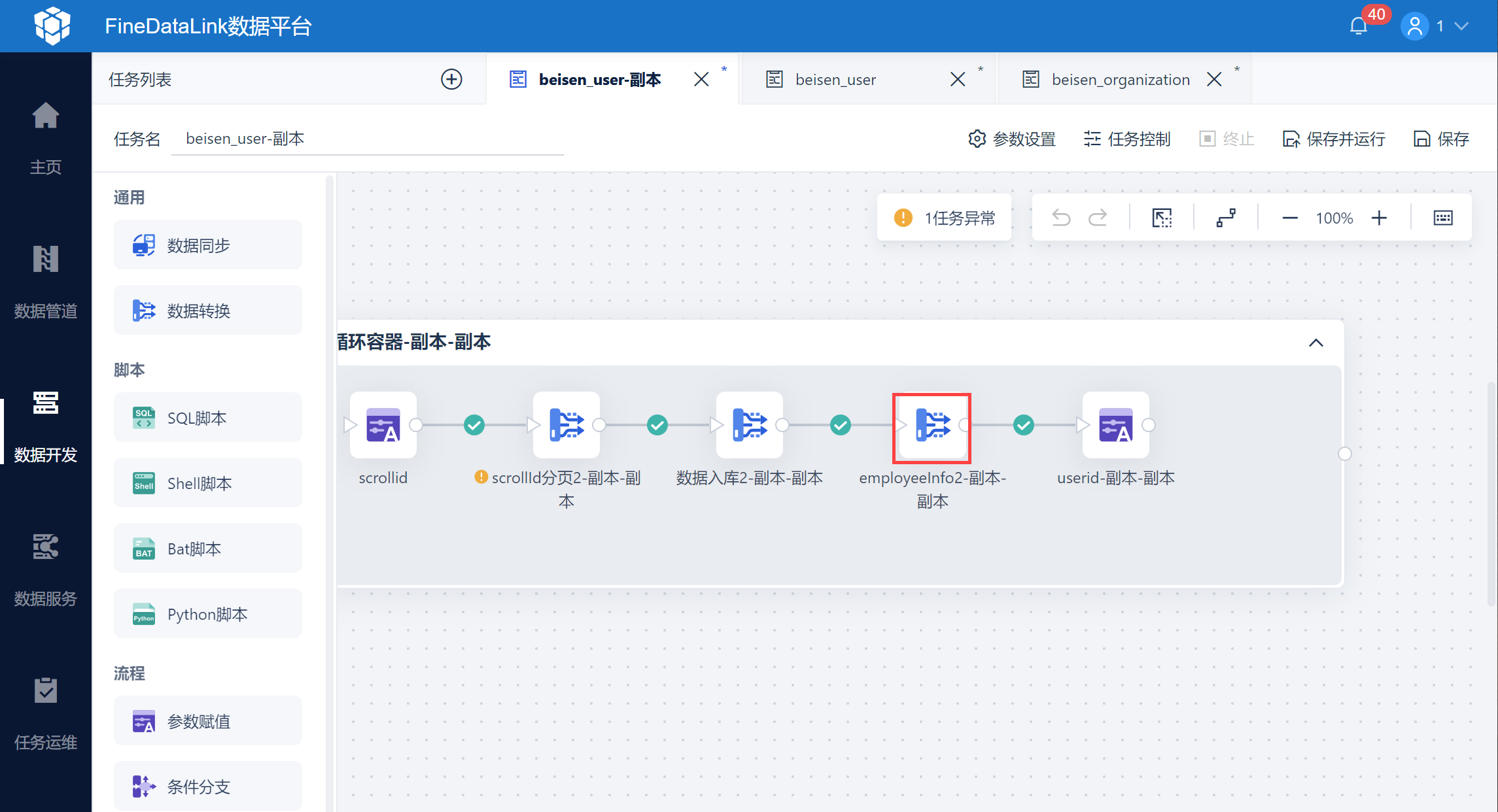Select the scrollid parameter node
This screenshot has height=812, width=1498.
383,425
